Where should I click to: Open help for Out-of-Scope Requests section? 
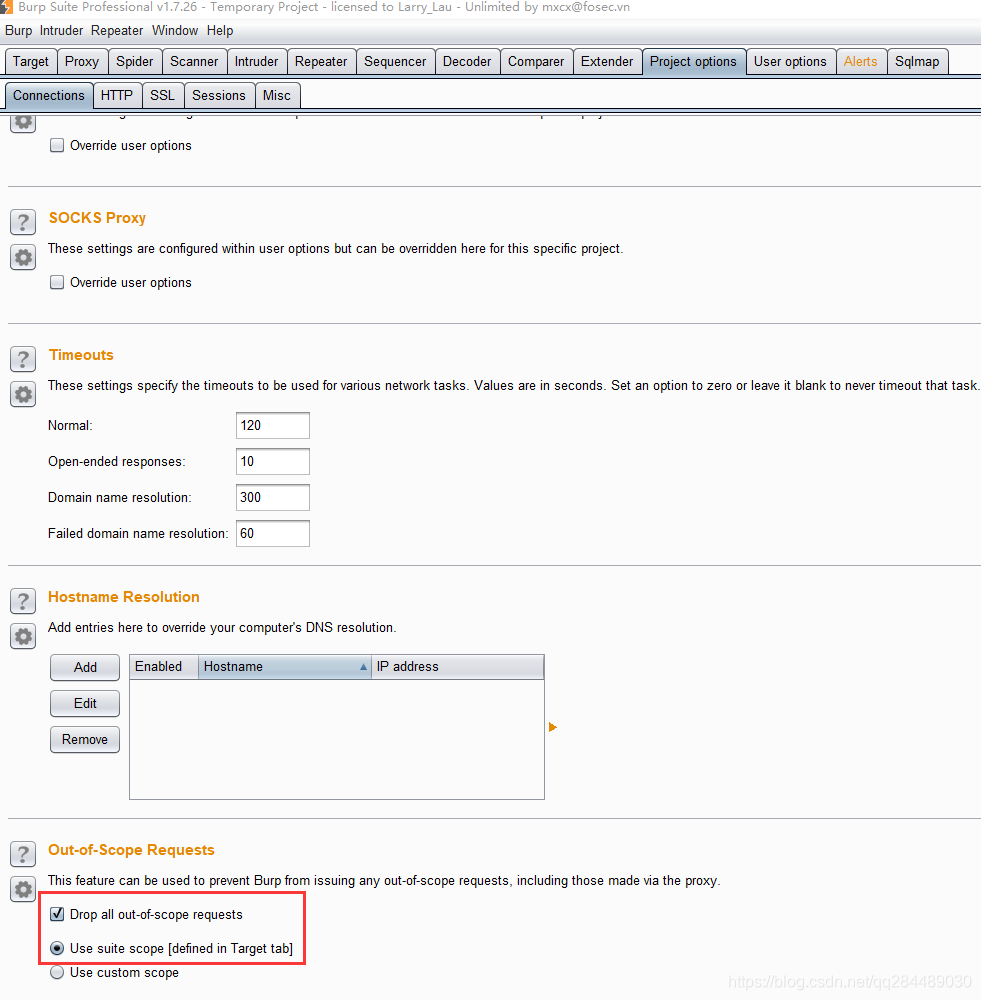tap(23, 854)
